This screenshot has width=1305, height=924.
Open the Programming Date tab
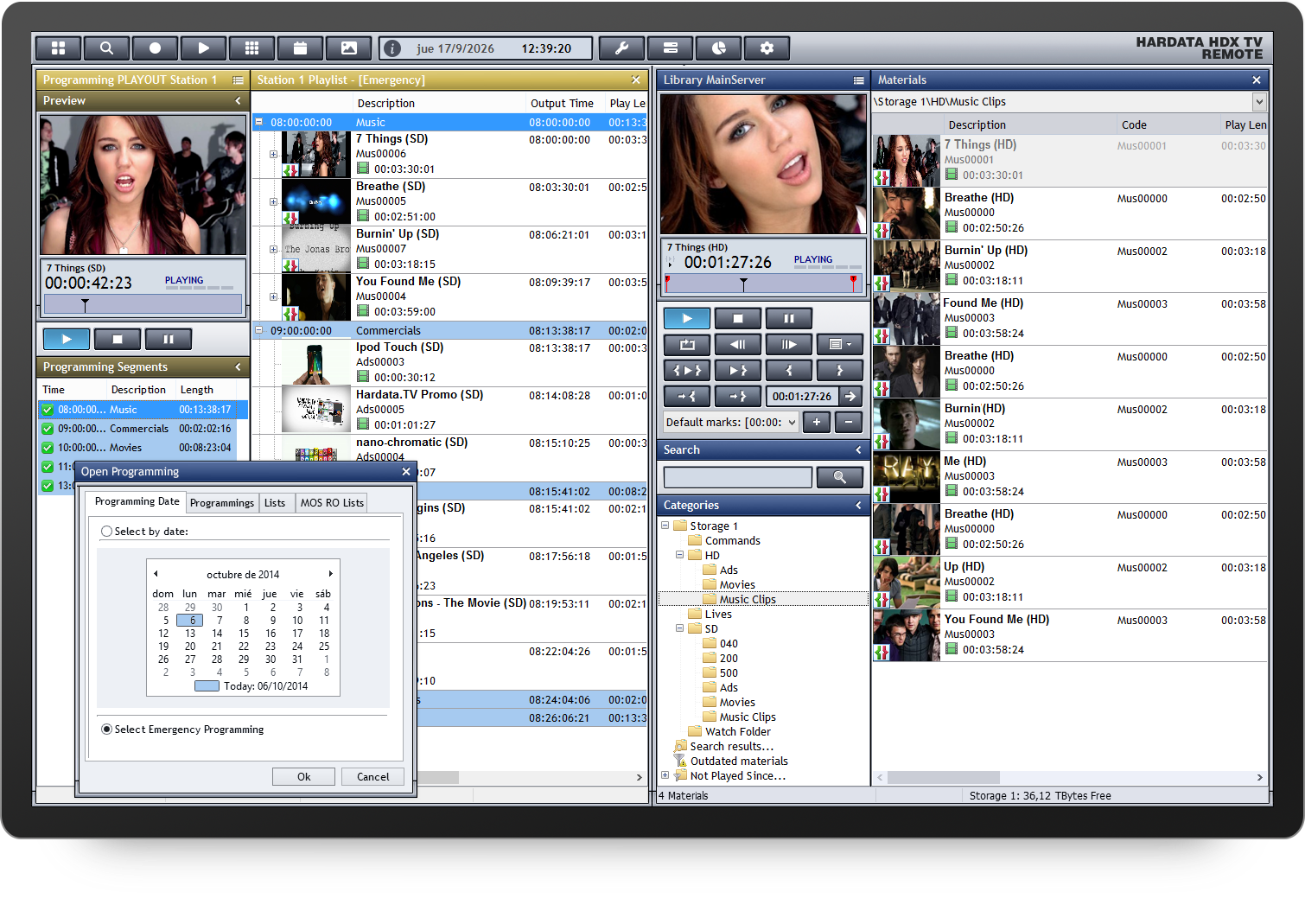tap(137, 501)
